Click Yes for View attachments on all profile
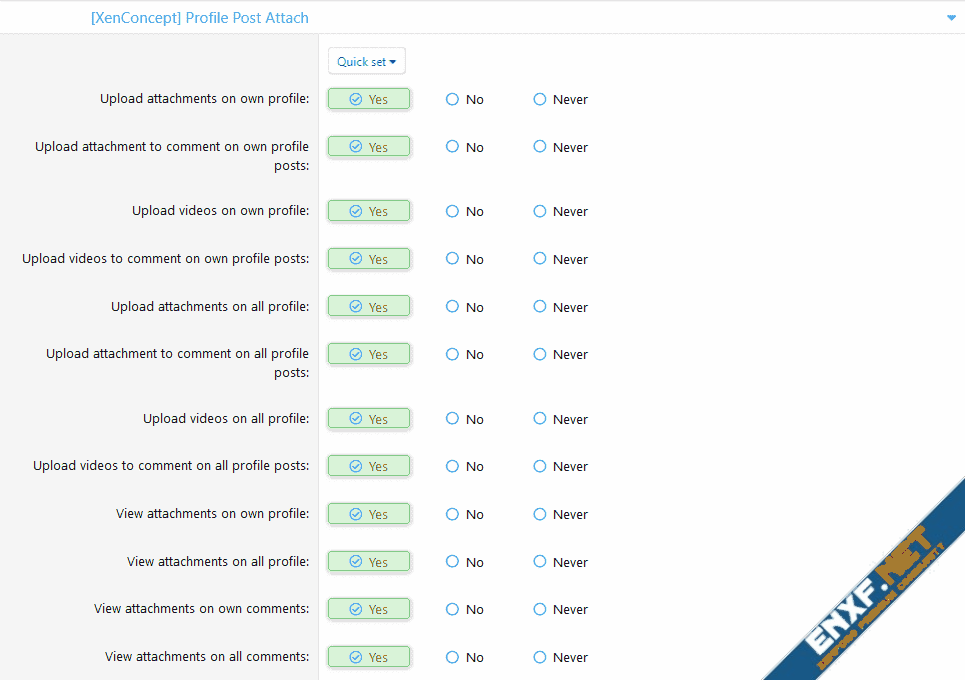965x680 pixels. coord(369,562)
